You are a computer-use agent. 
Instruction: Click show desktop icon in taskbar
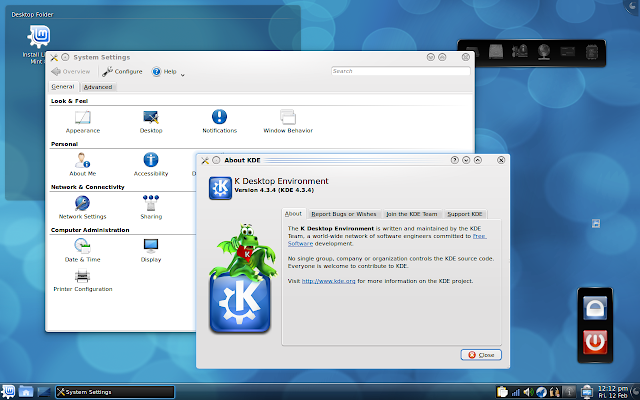[x=44, y=392]
